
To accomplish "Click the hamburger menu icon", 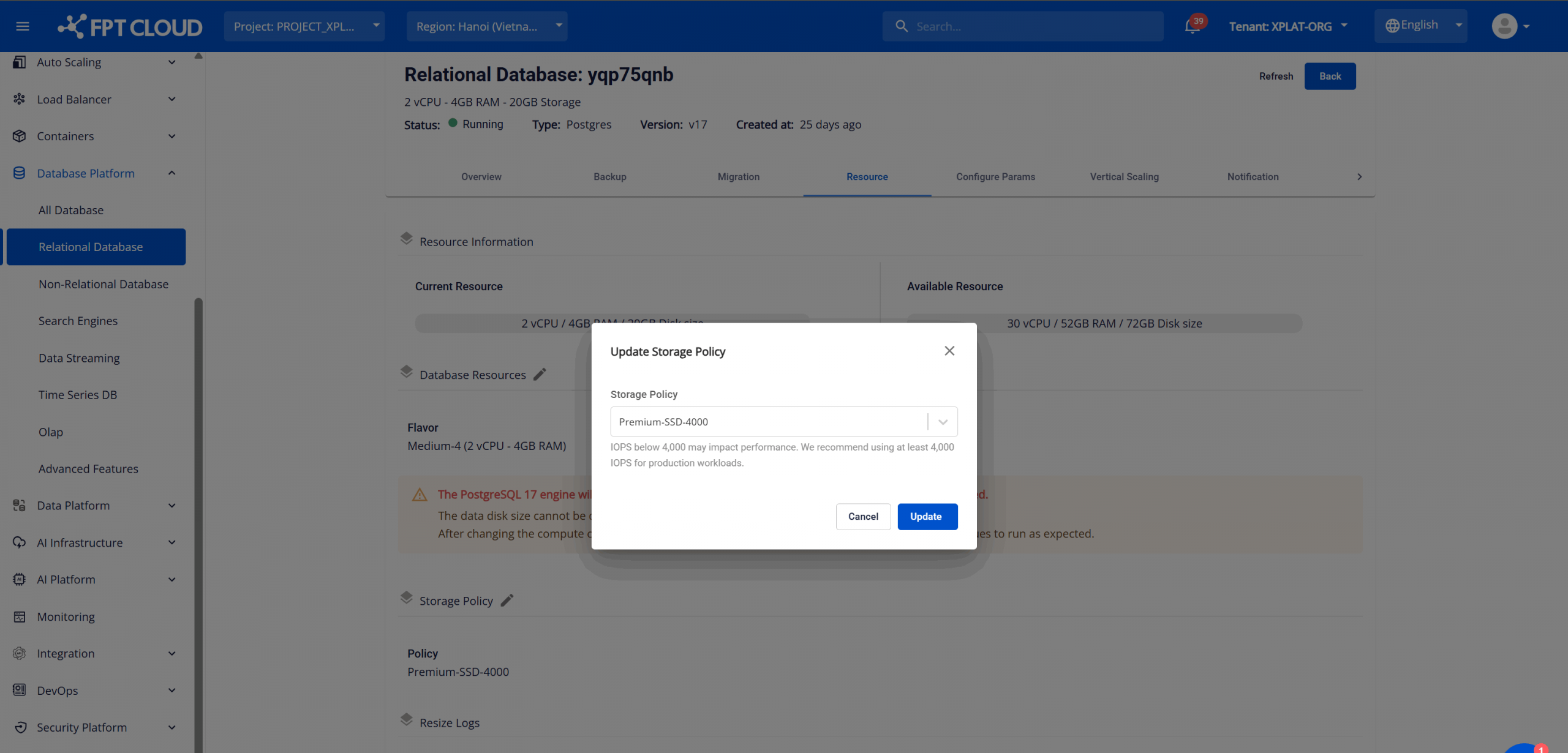I will point(23,26).
